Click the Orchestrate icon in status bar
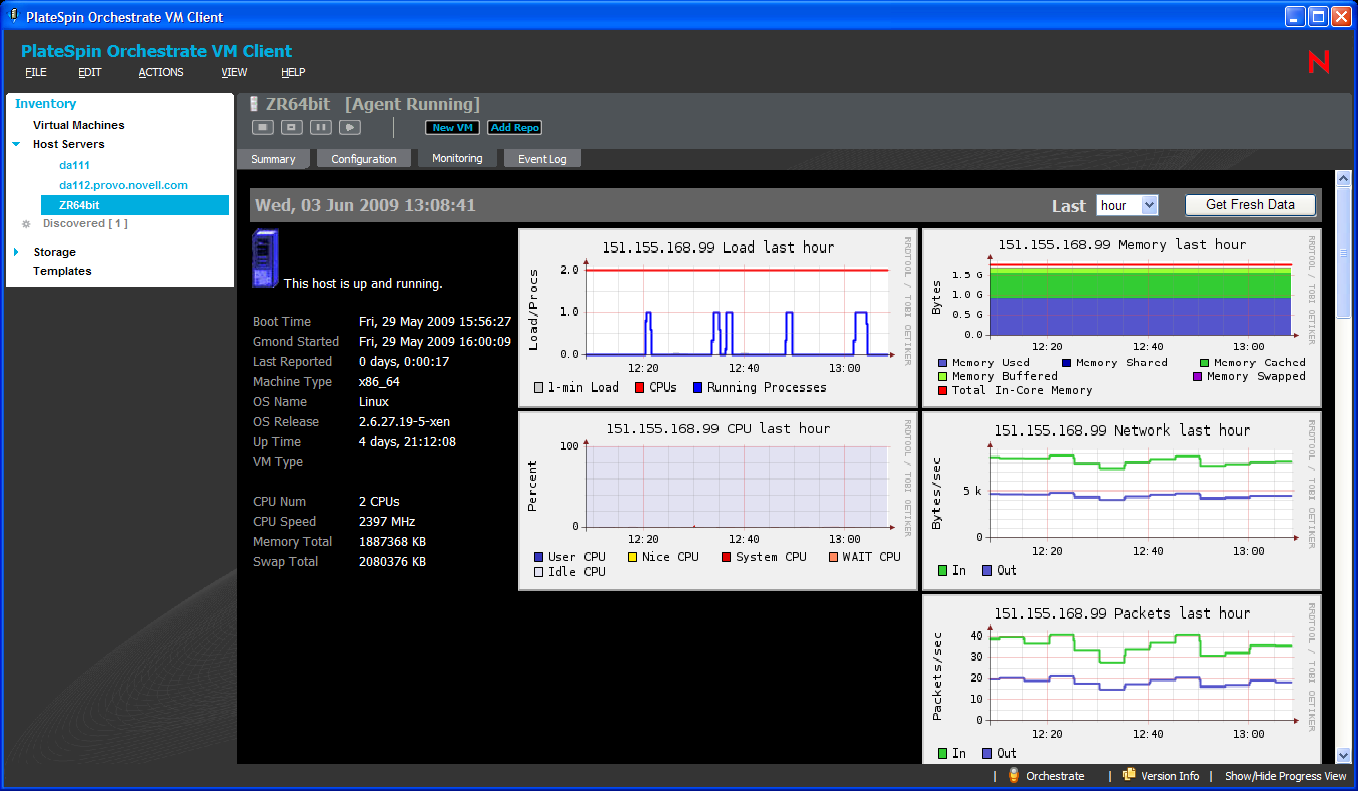Viewport: 1358px width, 791px height. (1014, 776)
